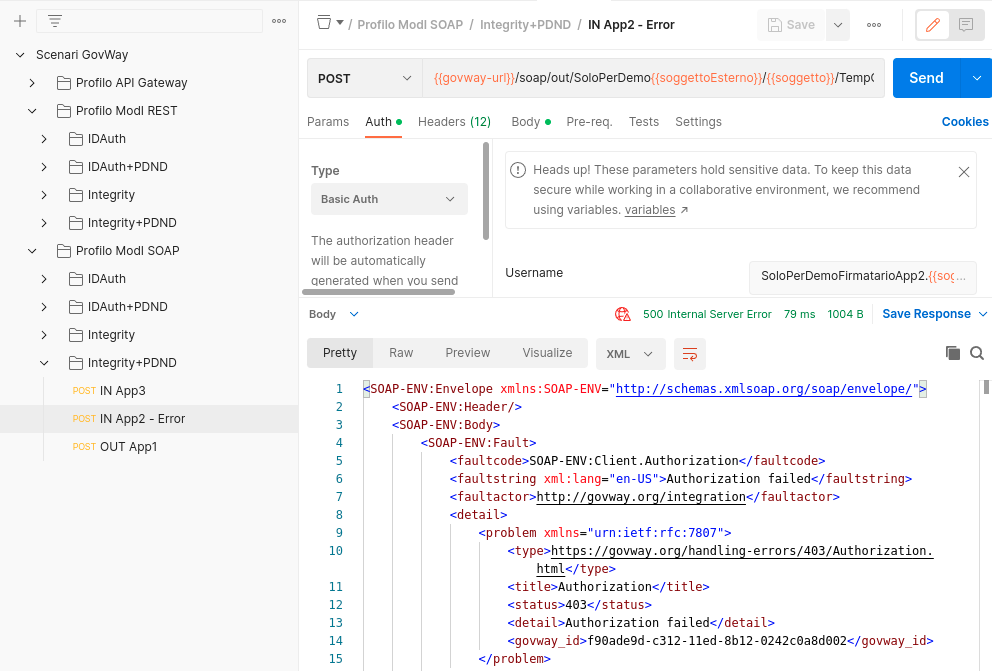This screenshot has width=992, height=671.
Task: Open Profilo ModI SOAP breadcrumb
Action: (x=410, y=25)
